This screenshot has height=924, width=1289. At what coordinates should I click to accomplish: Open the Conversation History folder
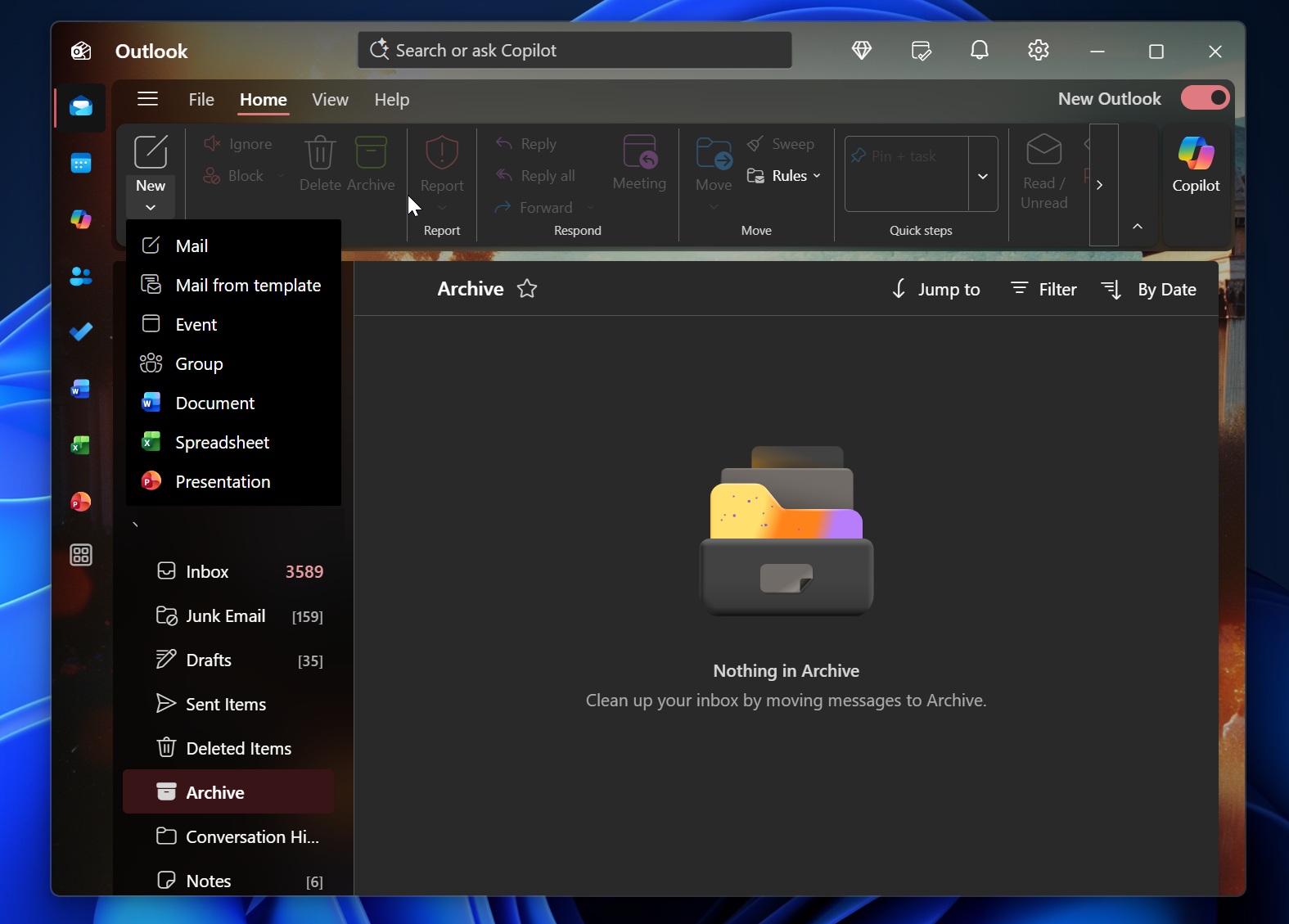click(x=229, y=836)
